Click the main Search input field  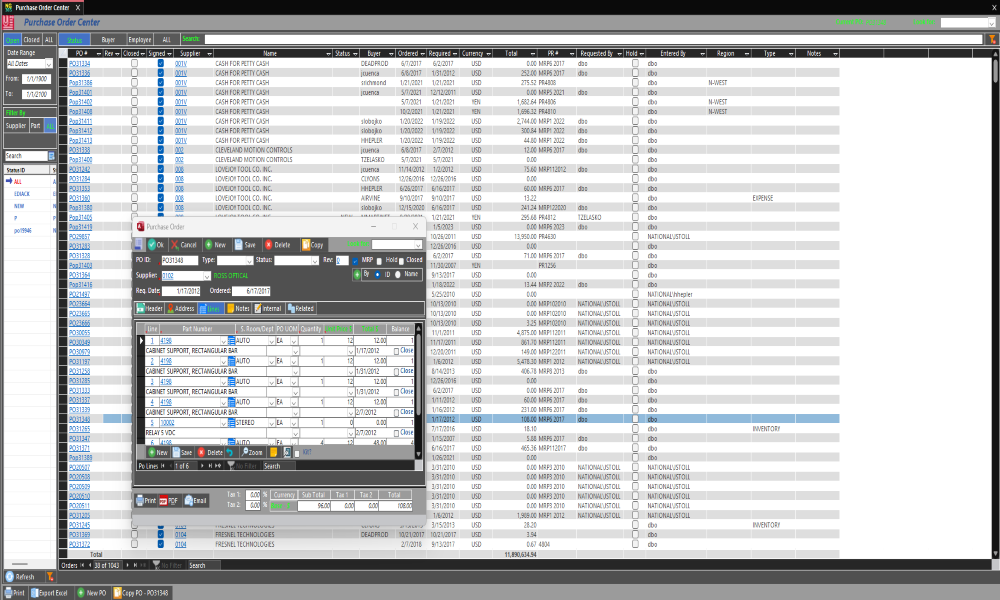pos(590,39)
